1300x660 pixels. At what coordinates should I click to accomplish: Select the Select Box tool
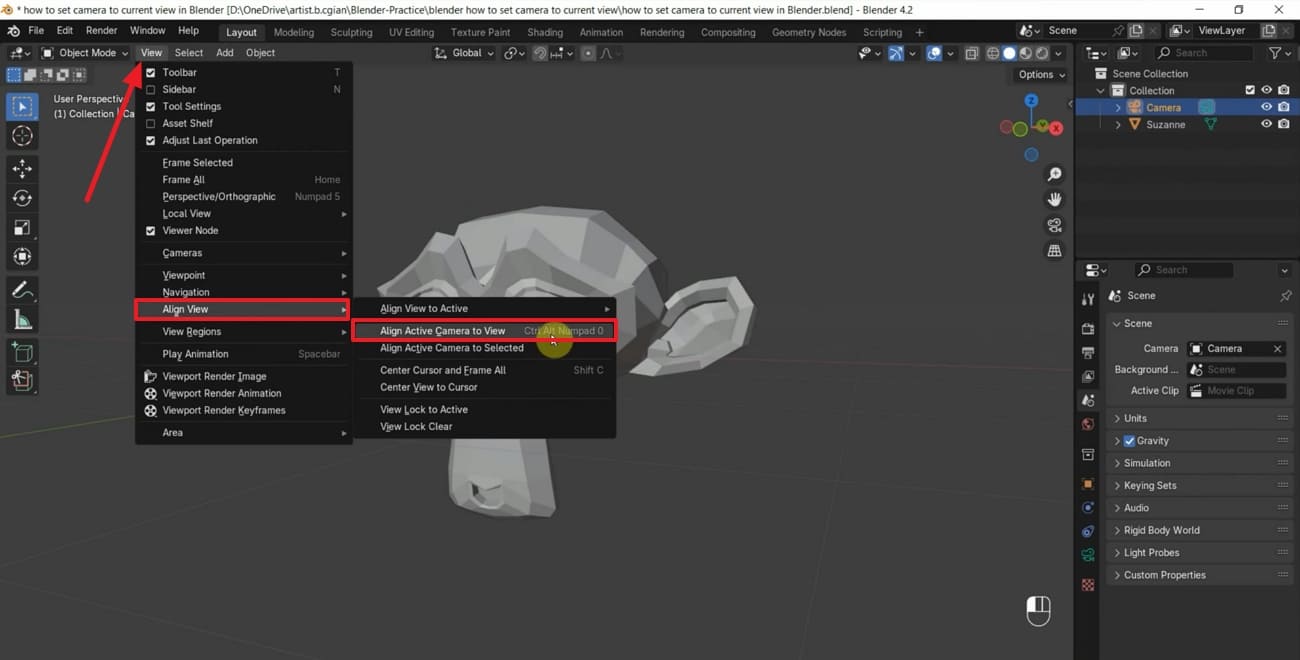pos(22,106)
